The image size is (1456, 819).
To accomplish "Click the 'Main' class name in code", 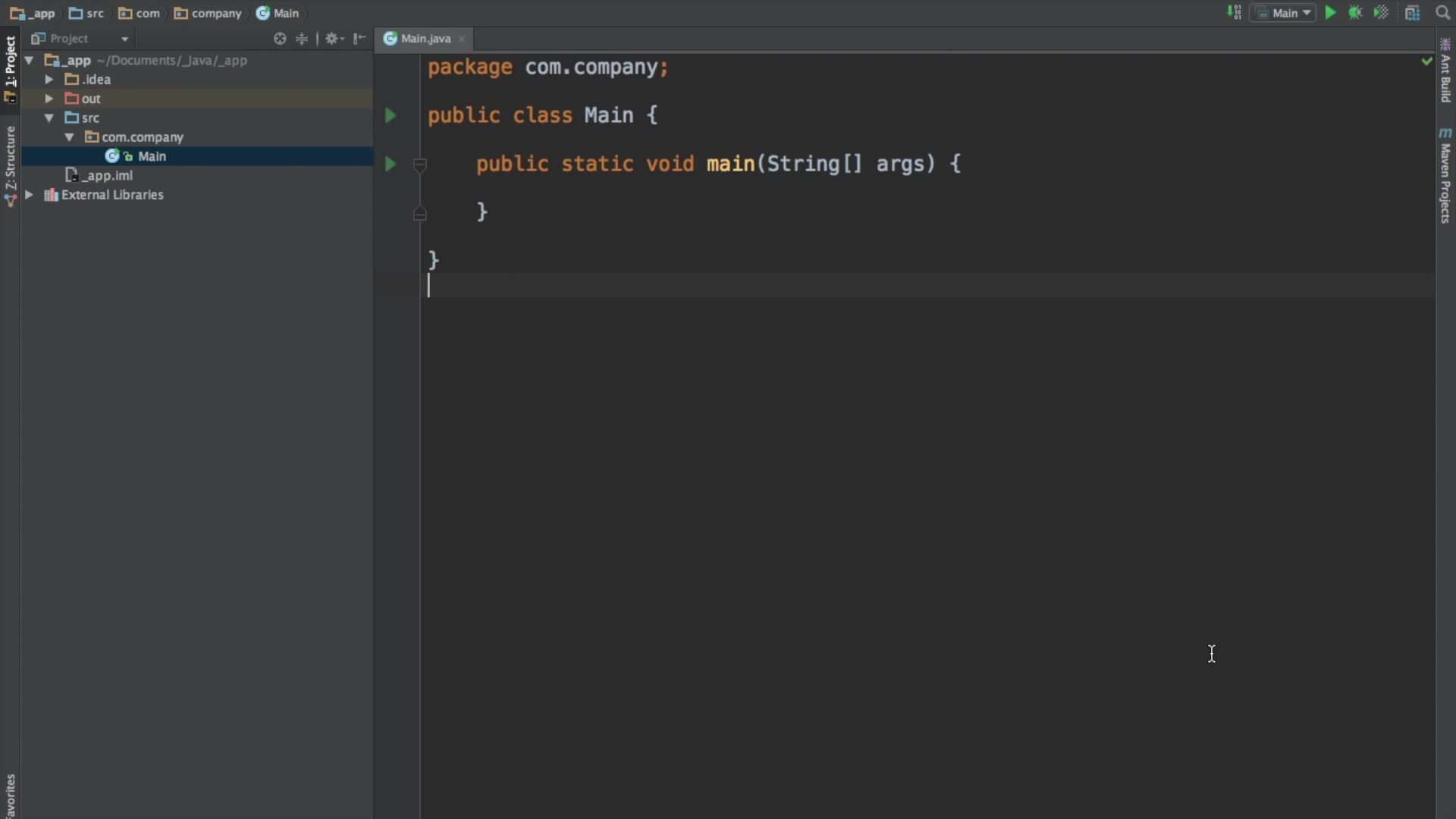I will [x=609, y=115].
